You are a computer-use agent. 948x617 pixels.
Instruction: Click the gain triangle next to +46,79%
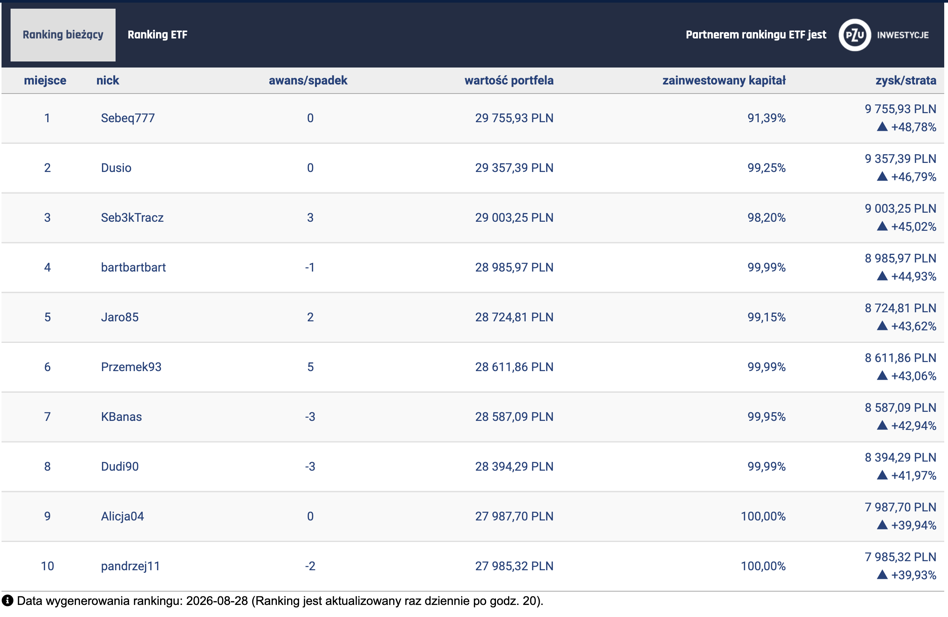point(882,176)
